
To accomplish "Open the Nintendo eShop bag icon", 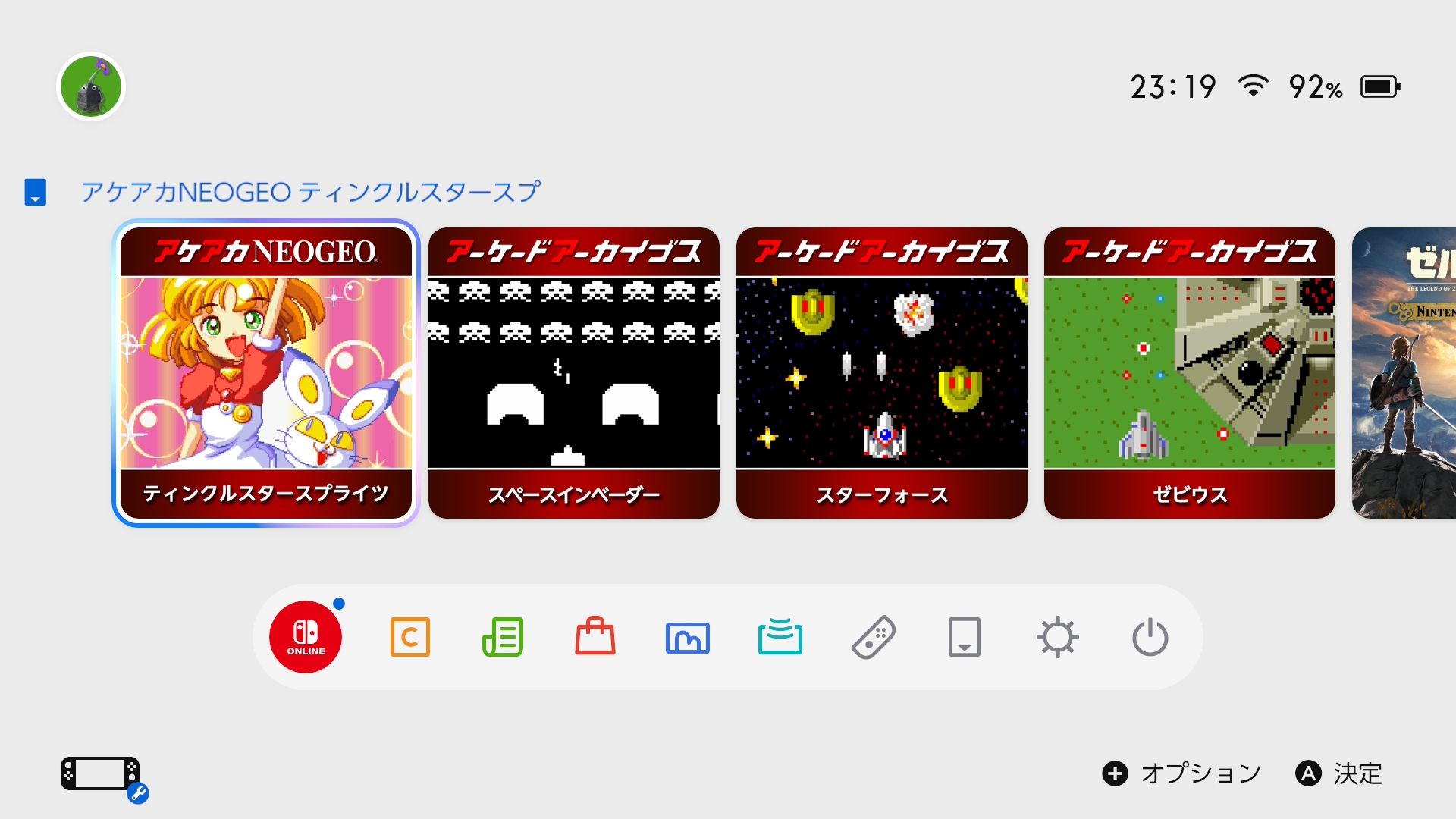I will click(595, 635).
